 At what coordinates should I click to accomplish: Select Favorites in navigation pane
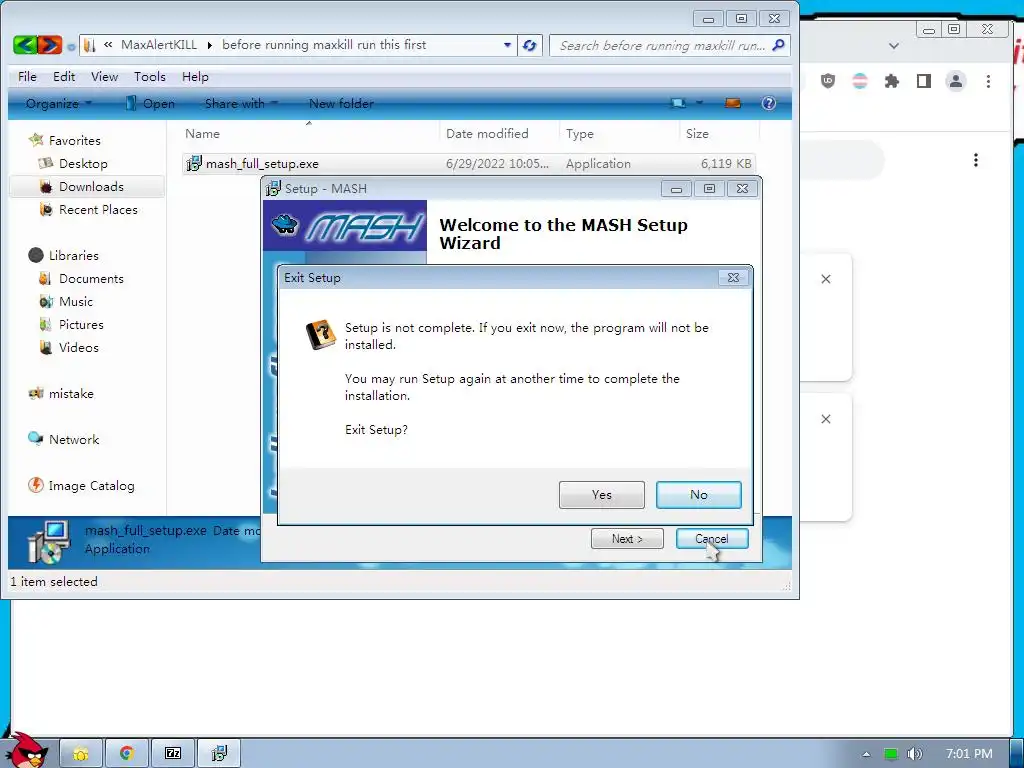point(74,140)
